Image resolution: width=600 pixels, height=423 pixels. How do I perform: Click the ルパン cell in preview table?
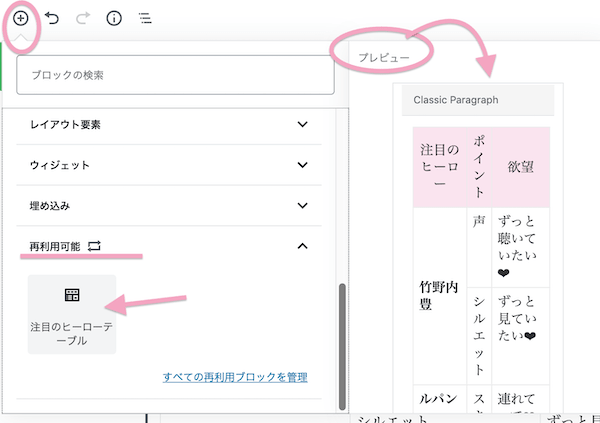[x=440, y=399]
